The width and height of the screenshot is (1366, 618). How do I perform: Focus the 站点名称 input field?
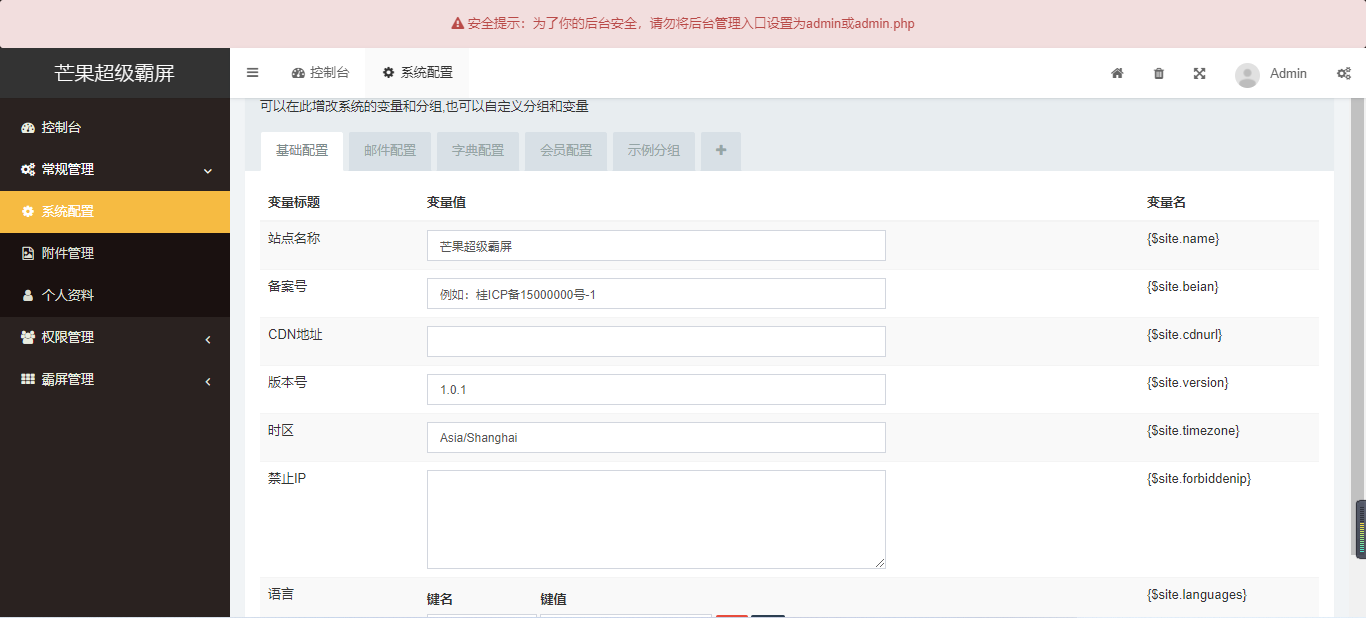click(656, 246)
